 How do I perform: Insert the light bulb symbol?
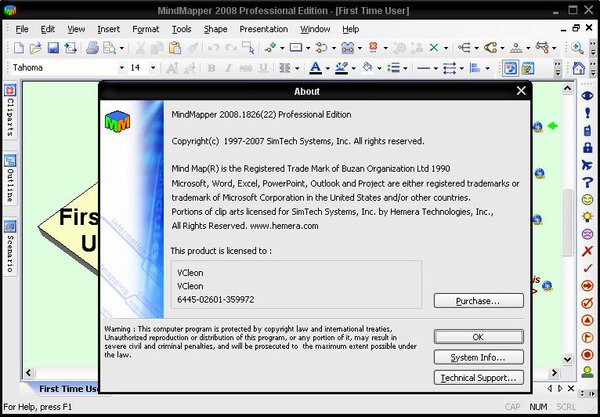click(x=587, y=217)
